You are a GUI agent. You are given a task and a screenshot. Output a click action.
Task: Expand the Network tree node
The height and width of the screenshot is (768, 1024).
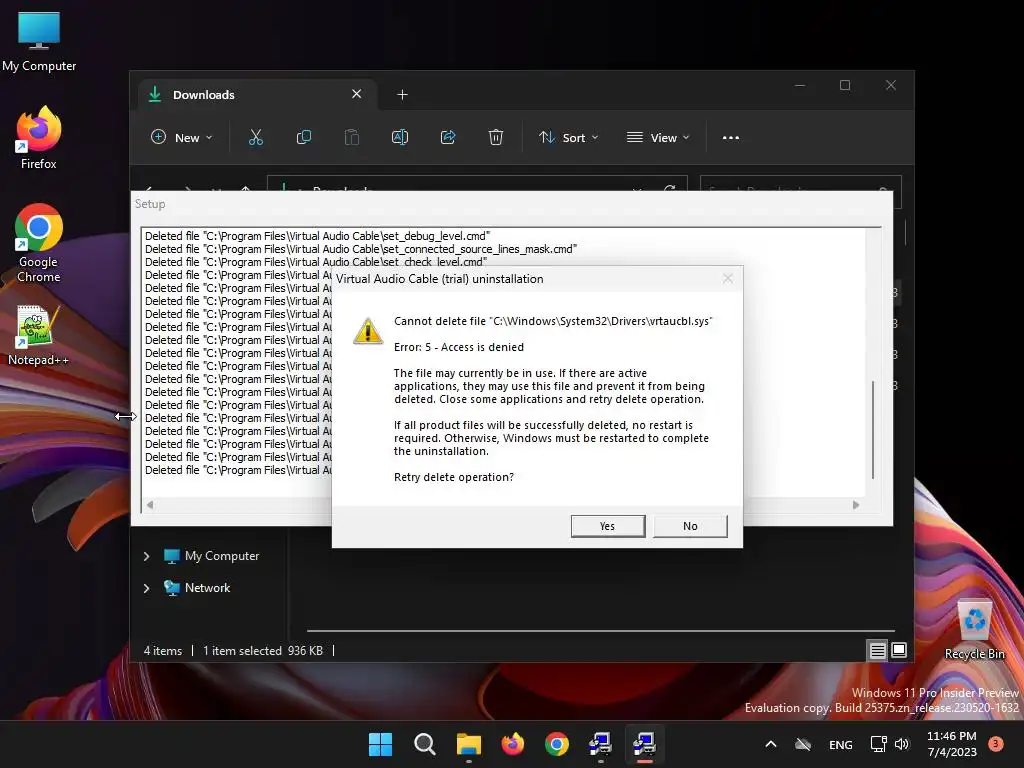(146, 588)
